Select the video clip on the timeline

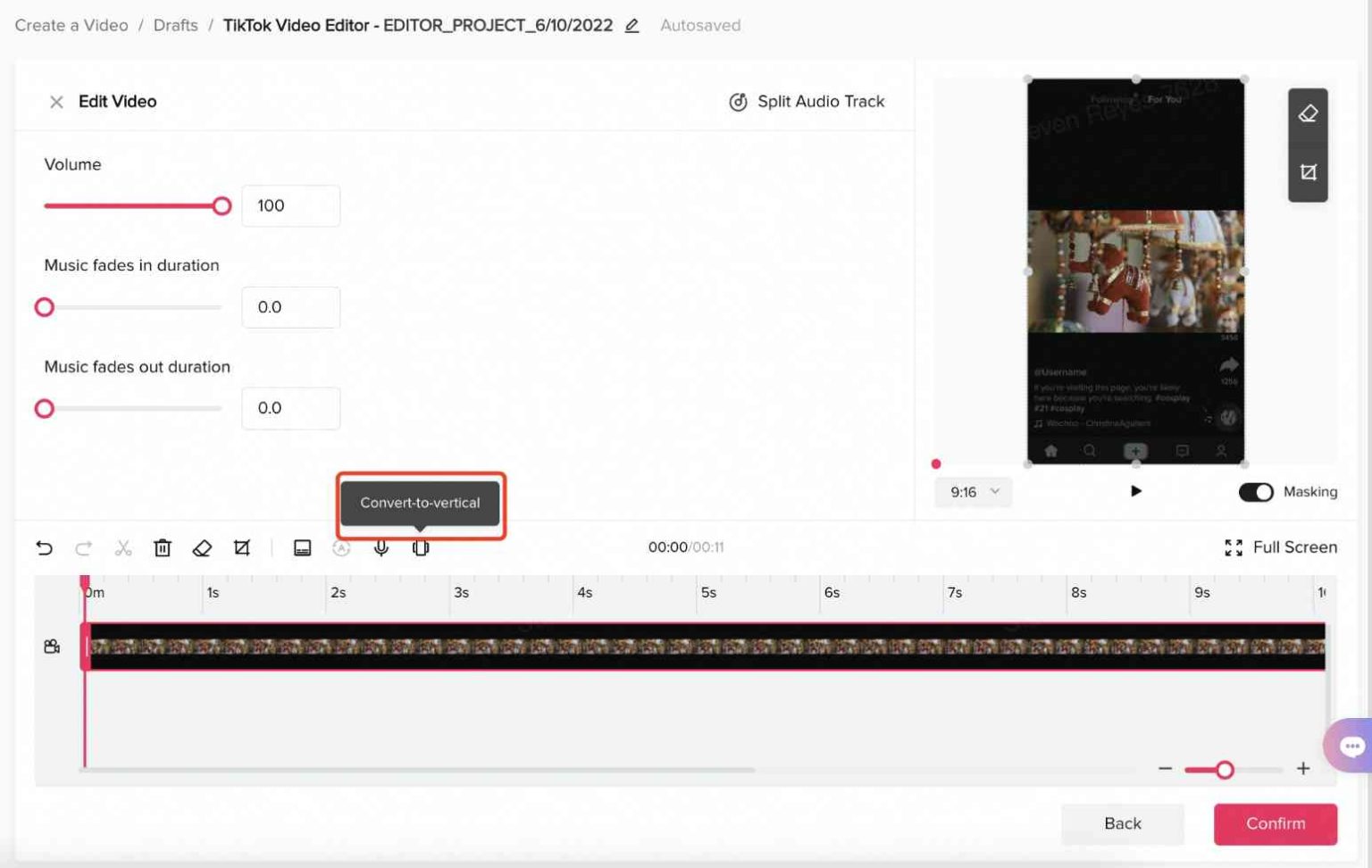pyautogui.click(x=705, y=646)
